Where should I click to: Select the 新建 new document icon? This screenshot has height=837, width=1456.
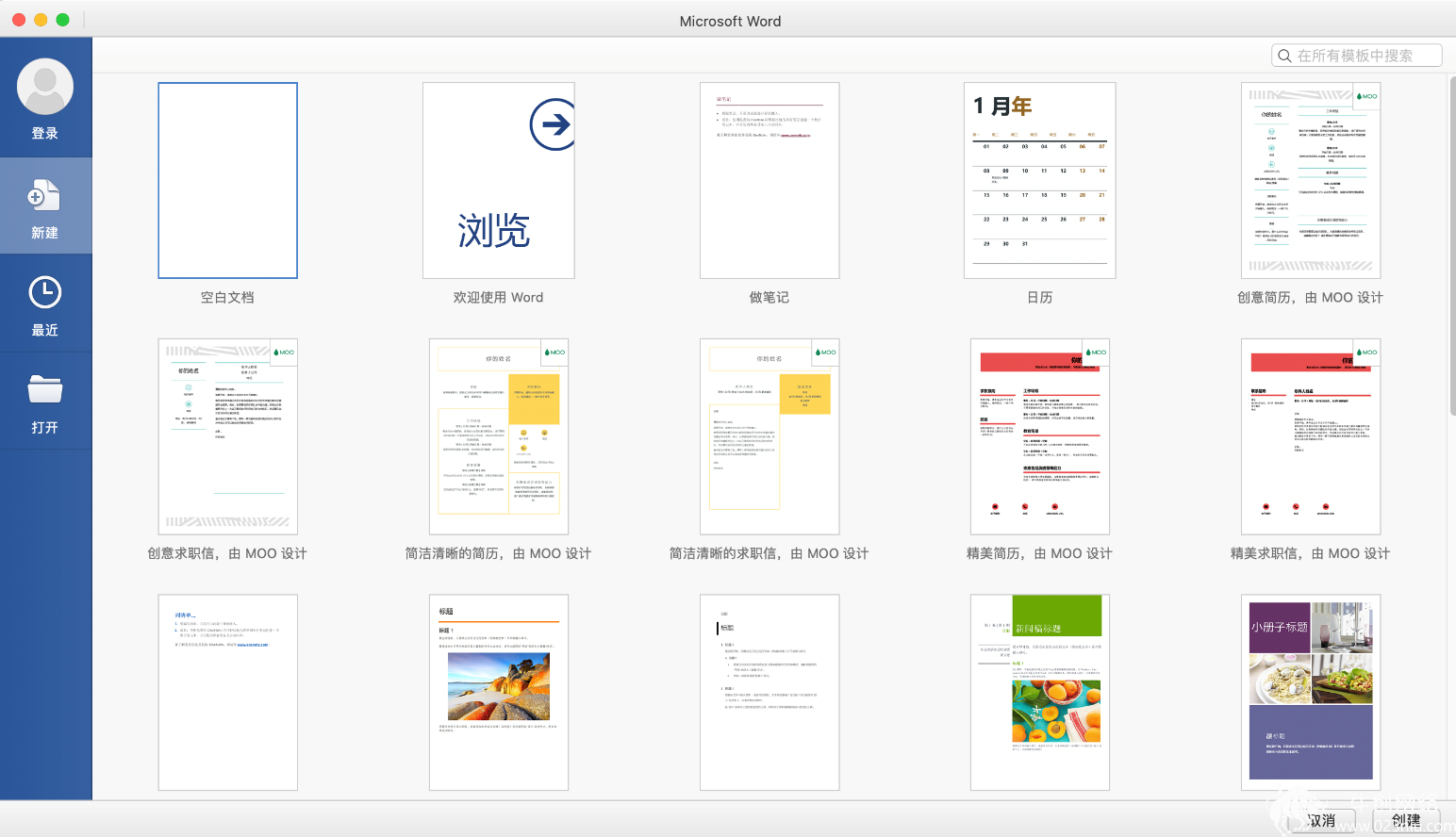click(44, 196)
